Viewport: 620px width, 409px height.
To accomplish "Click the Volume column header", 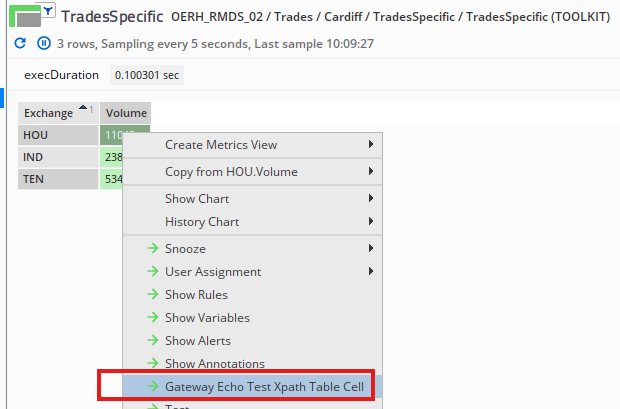I will 126,113.
